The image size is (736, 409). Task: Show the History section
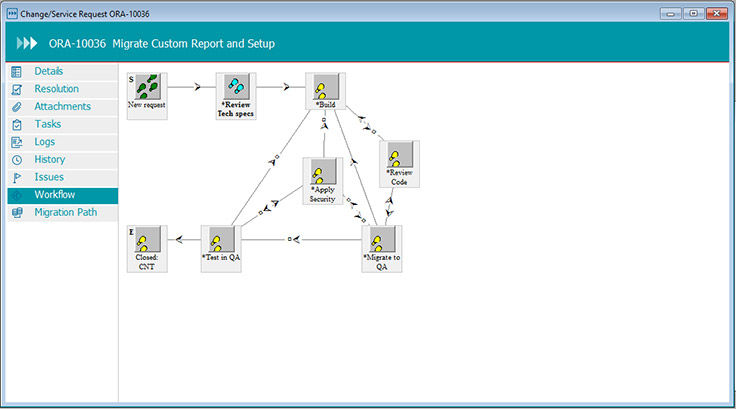pyautogui.click(x=62, y=160)
